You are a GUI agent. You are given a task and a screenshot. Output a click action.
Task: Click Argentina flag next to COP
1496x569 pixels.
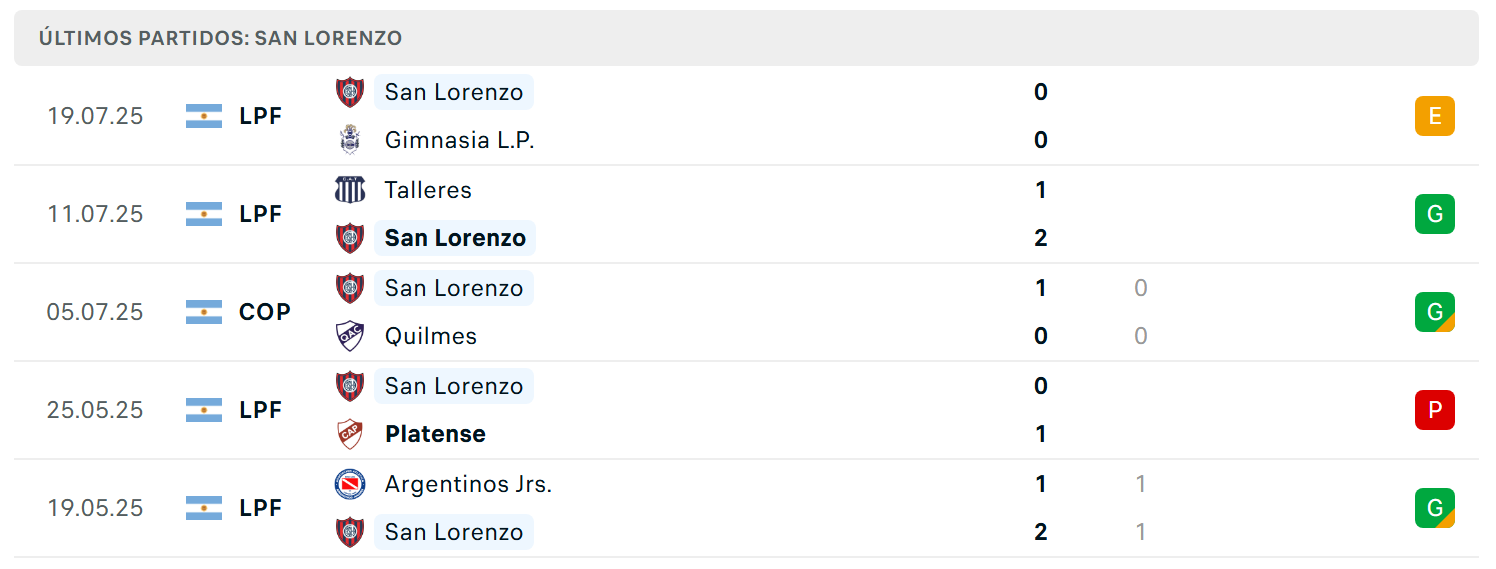(x=204, y=312)
